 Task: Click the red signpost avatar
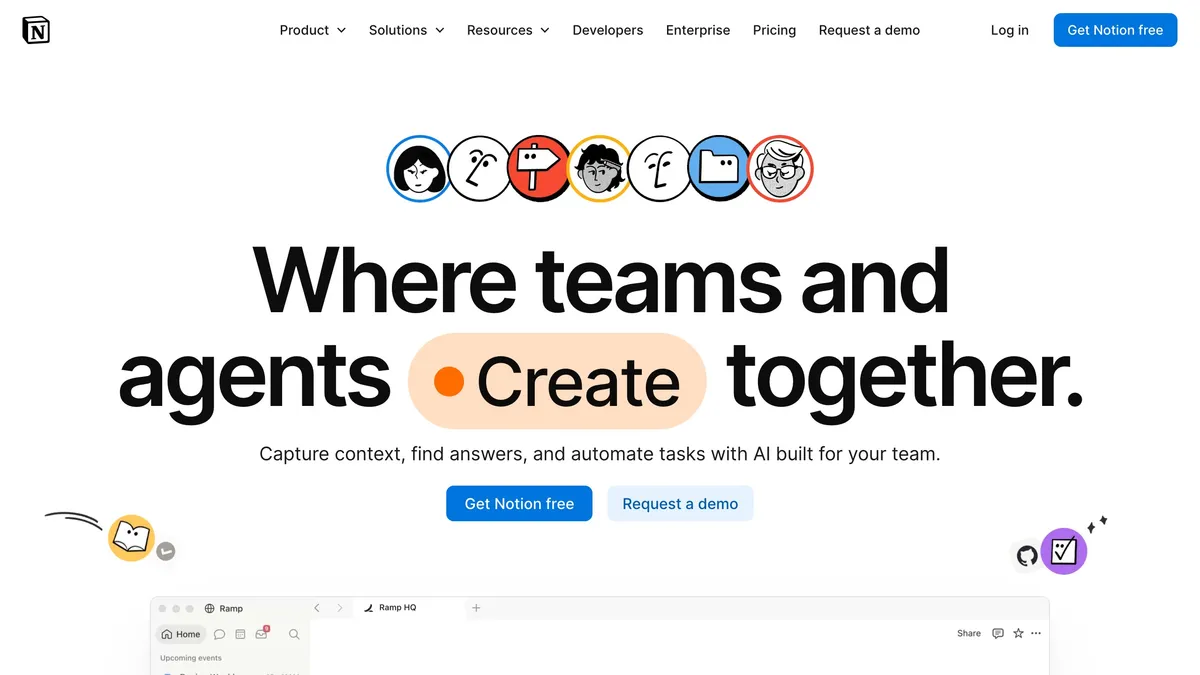(539, 169)
